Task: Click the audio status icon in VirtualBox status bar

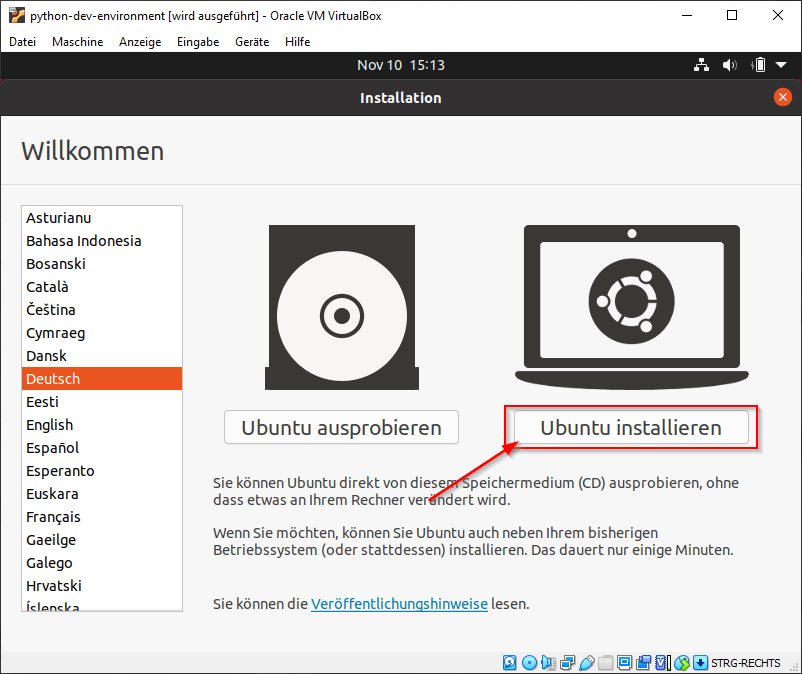Action: coord(548,662)
